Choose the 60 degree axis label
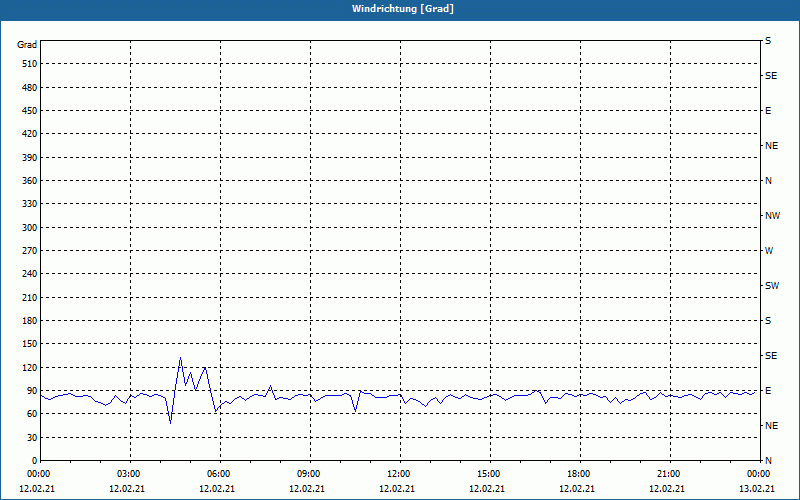 pyautogui.click(x=32, y=414)
